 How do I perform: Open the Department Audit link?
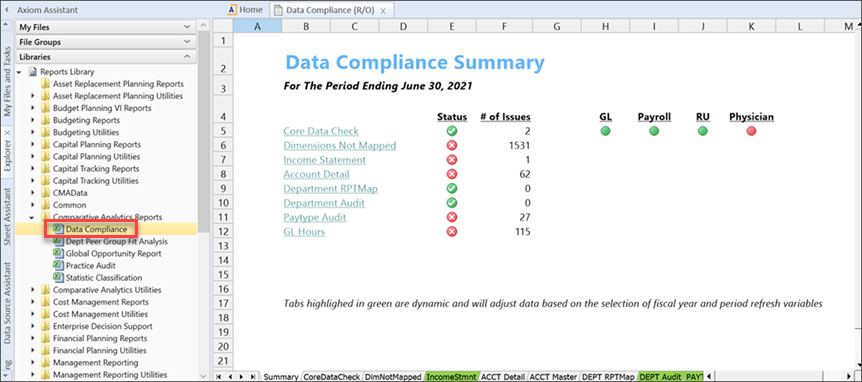point(324,203)
